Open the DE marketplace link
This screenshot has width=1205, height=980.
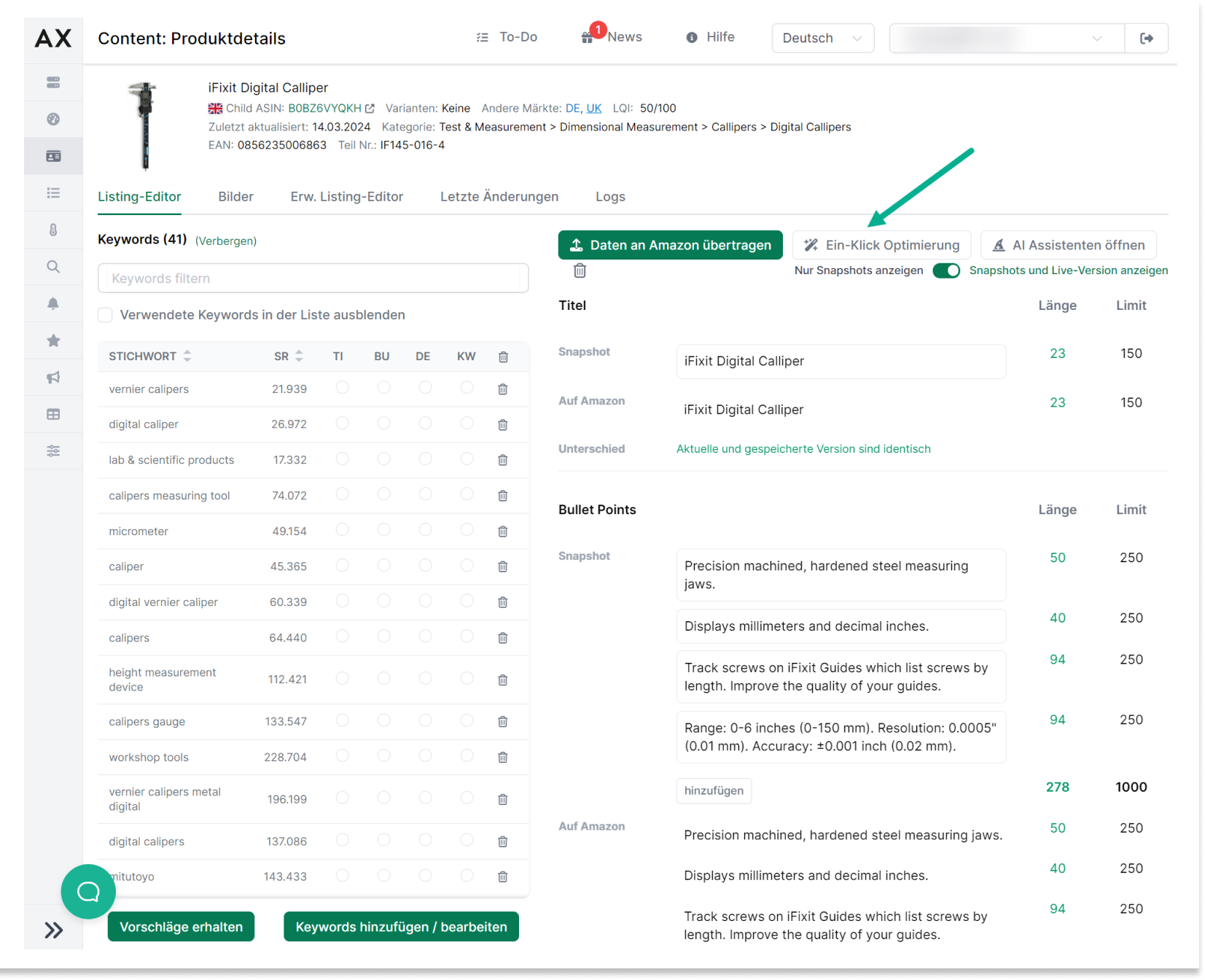point(573,109)
